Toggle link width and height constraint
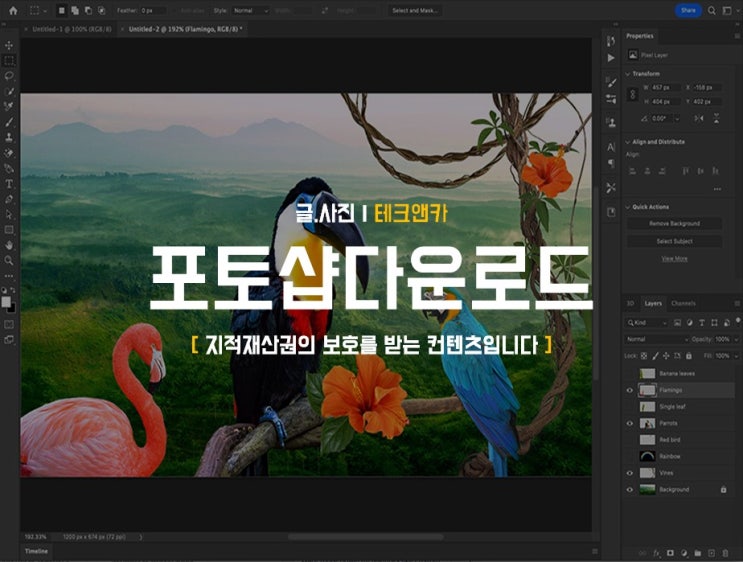This screenshot has width=743, height=562. [x=632, y=94]
